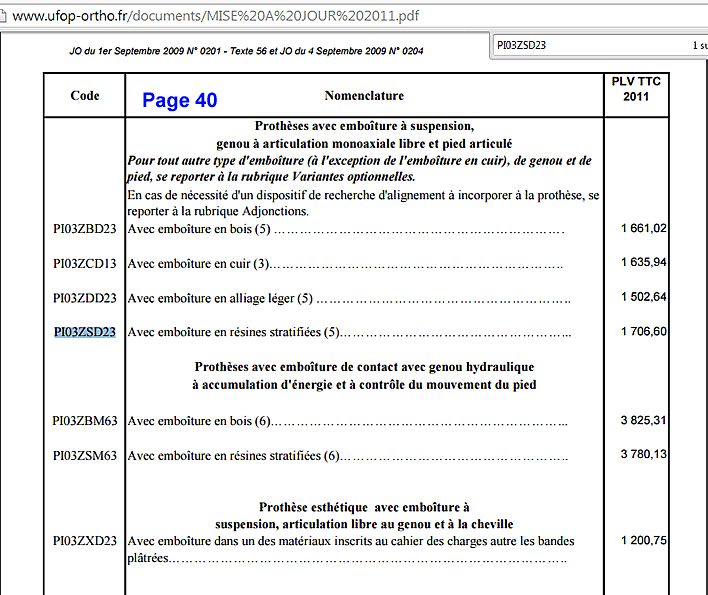708x595 pixels.
Task: Click the page icon beside the URL
Action: pyautogui.click(x=6, y=15)
